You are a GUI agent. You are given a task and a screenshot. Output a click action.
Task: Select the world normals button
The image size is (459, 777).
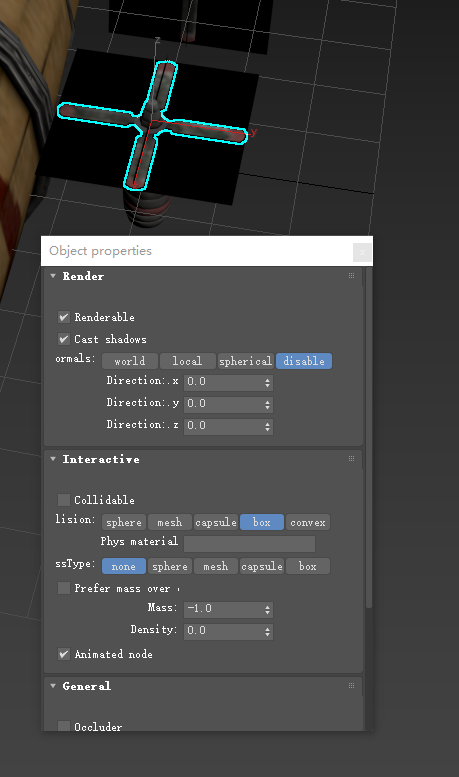click(x=130, y=361)
